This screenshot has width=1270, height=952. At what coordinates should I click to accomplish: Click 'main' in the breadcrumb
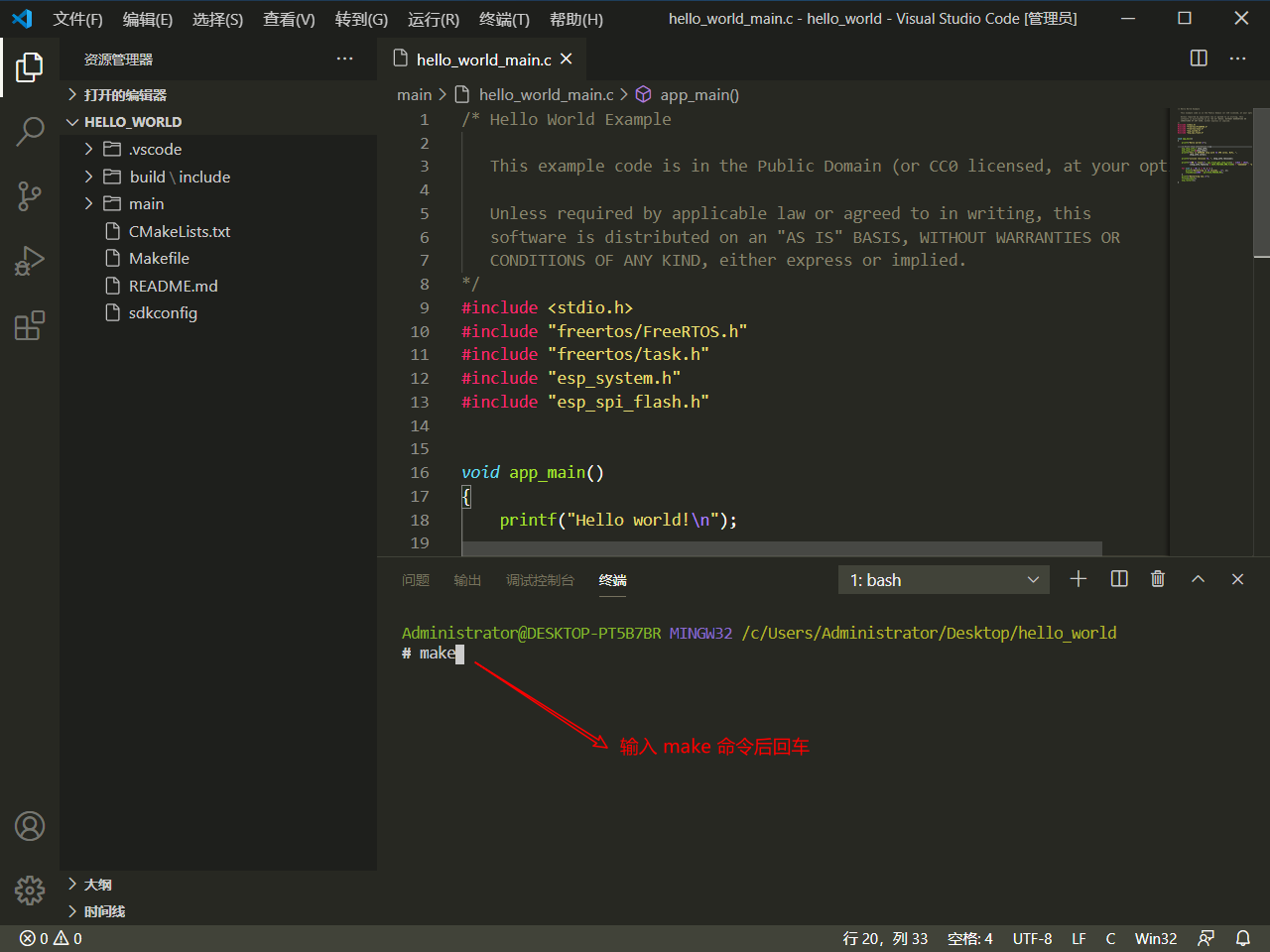coord(414,94)
